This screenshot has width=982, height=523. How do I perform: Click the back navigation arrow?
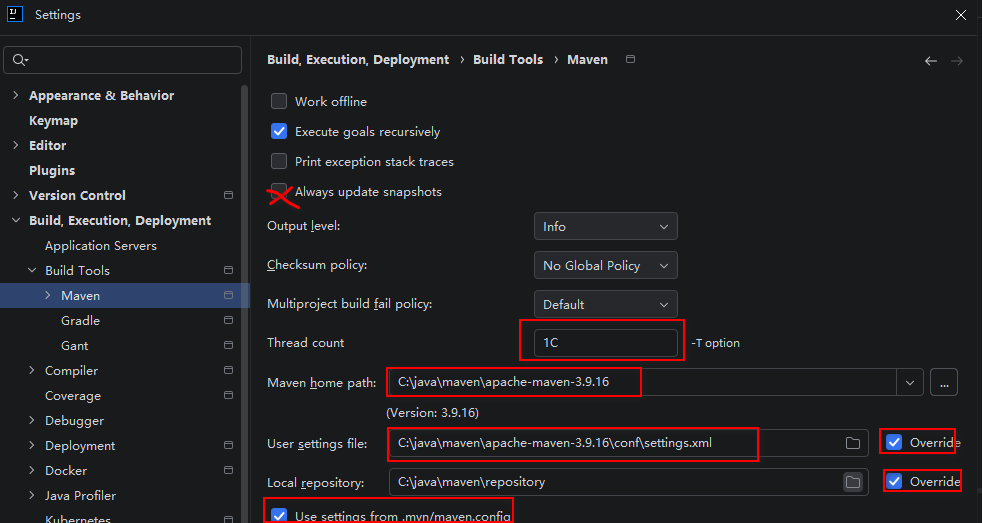931,61
